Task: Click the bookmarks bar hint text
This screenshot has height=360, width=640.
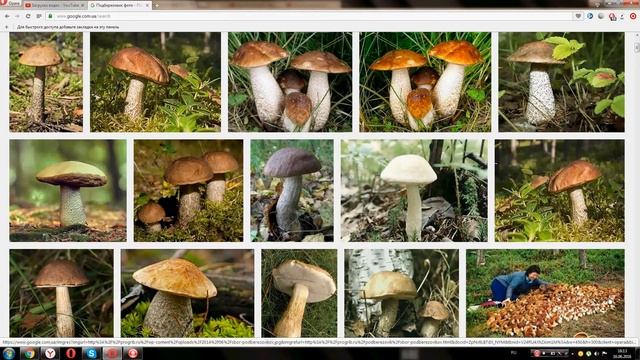Action: coord(68,27)
